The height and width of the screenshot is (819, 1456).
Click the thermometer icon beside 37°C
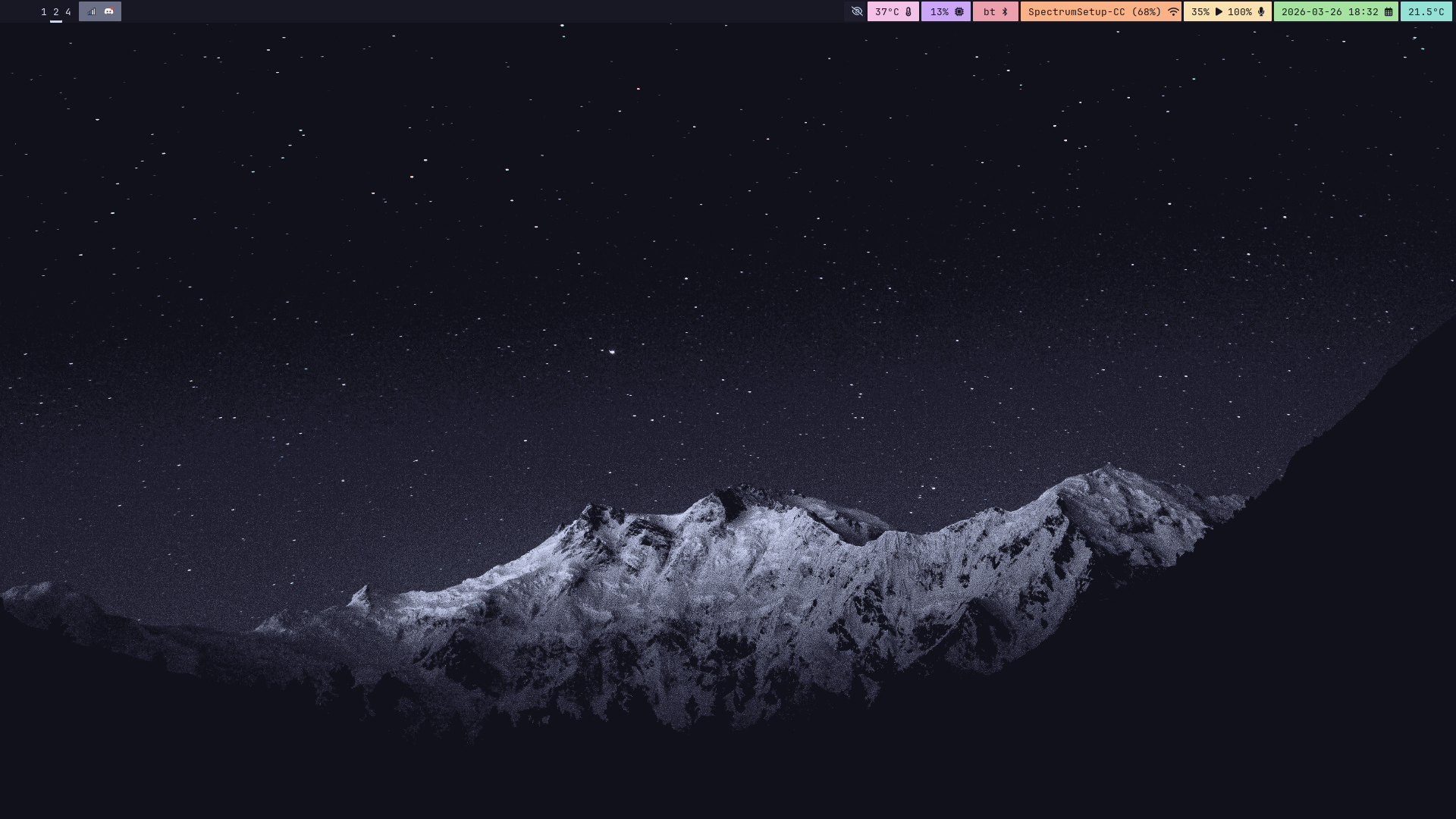908,11
